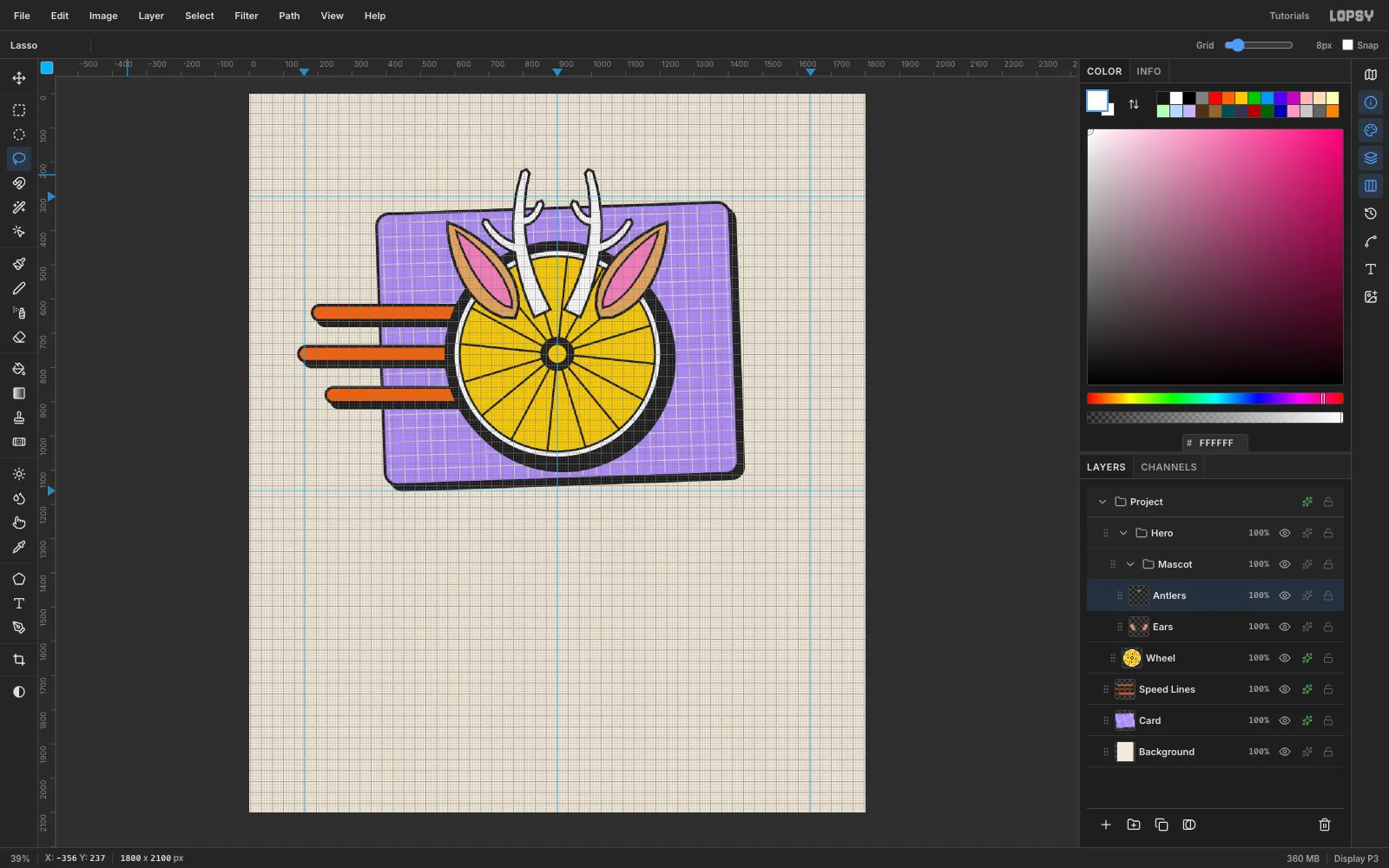Select the Paint Bucket tool

click(x=19, y=369)
